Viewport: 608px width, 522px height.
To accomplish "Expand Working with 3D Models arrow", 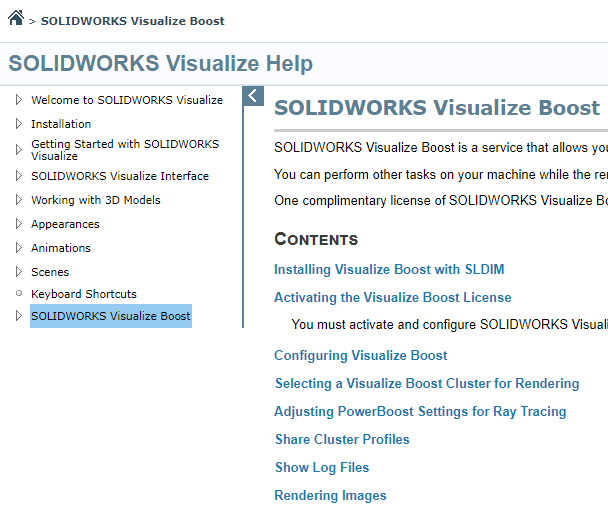I will 18,200.
